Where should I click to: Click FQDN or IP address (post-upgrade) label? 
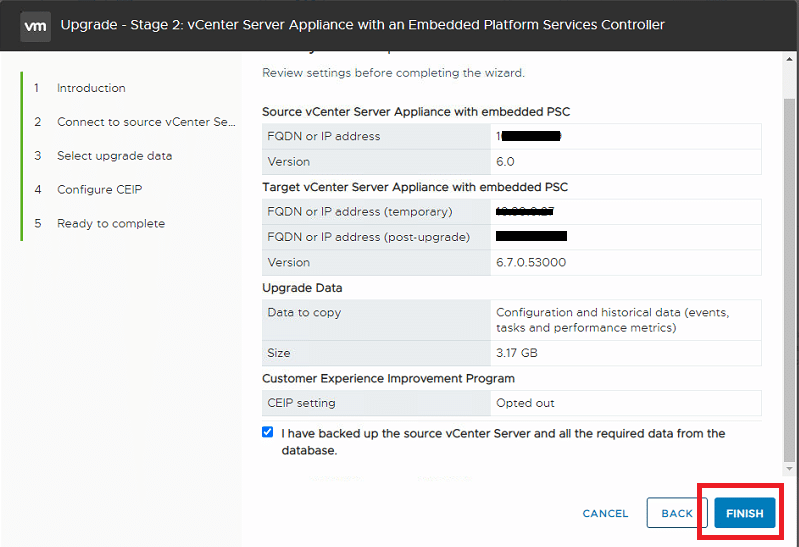point(368,237)
